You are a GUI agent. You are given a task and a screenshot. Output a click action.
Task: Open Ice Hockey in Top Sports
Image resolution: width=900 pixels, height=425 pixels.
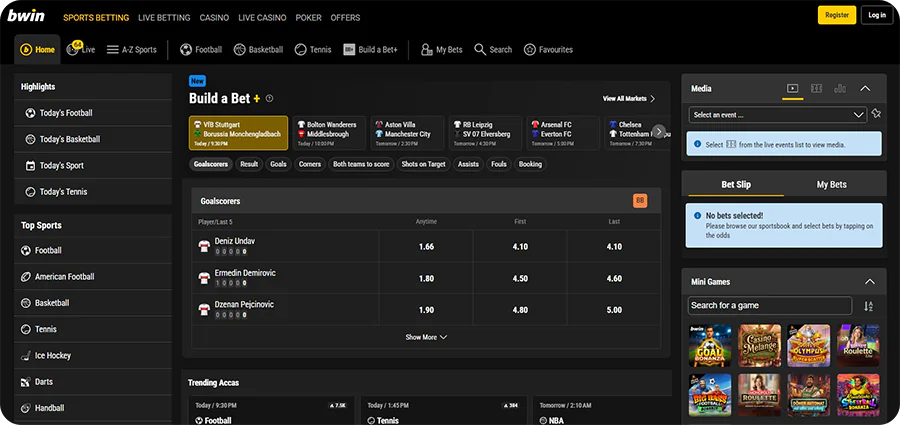[93, 356]
